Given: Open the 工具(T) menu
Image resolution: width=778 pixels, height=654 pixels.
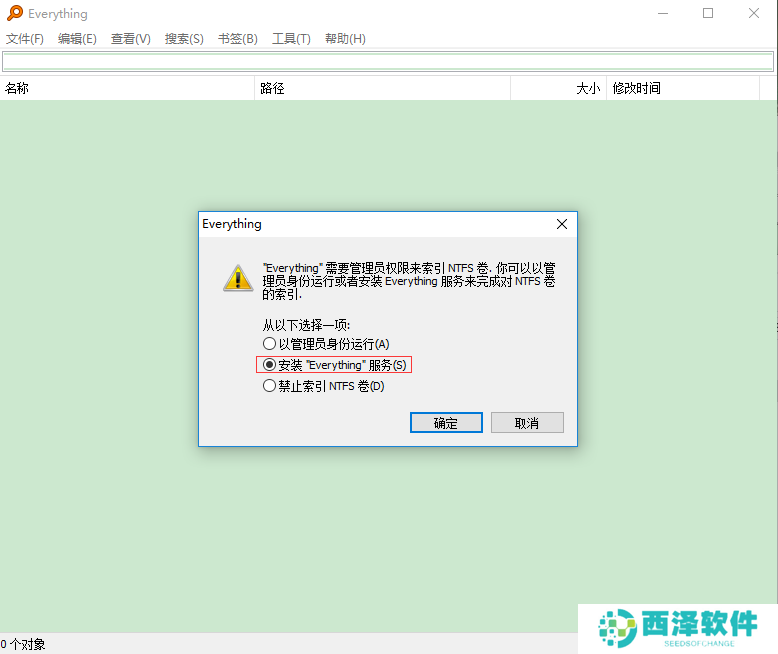Looking at the screenshot, I should [x=291, y=39].
